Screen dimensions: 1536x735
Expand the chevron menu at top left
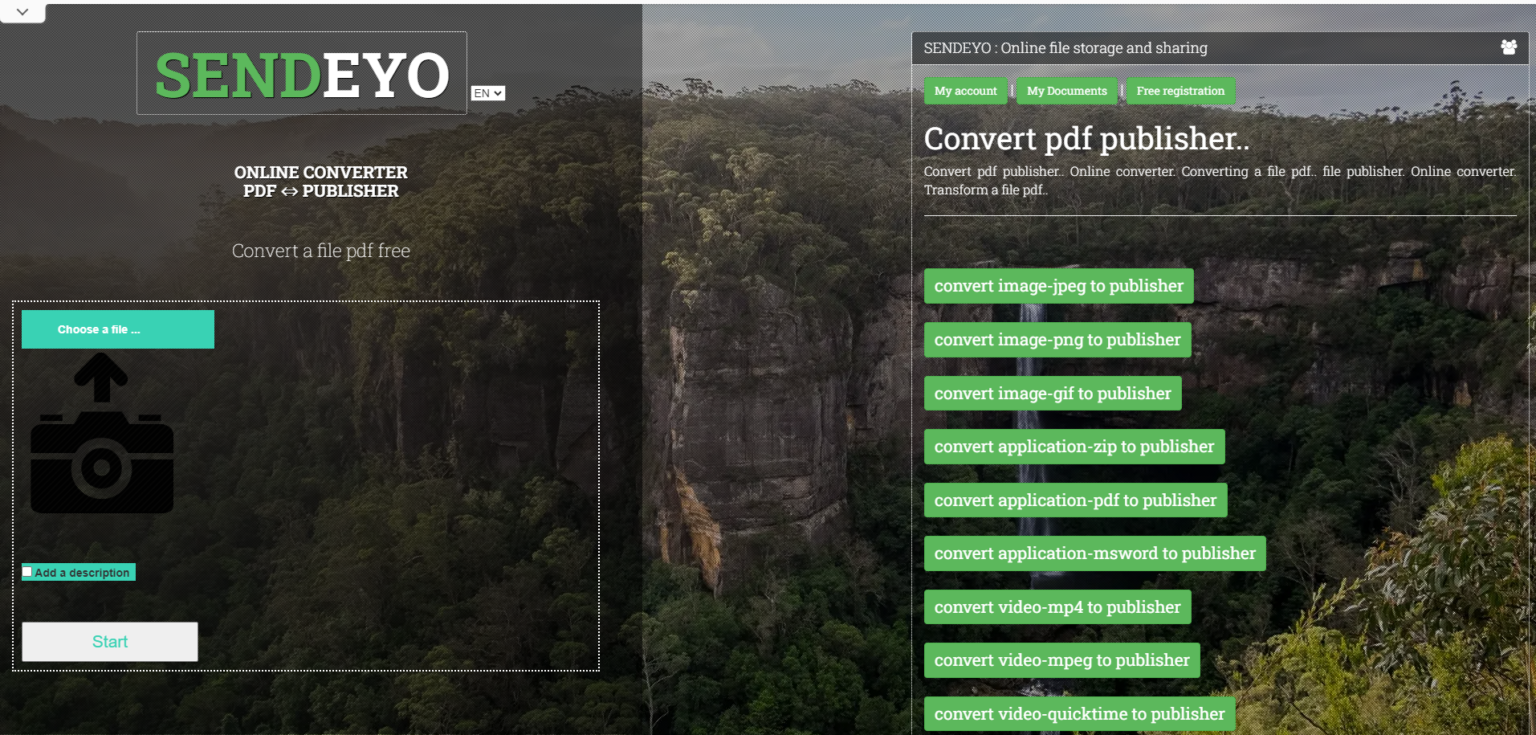click(x=22, y=11)
